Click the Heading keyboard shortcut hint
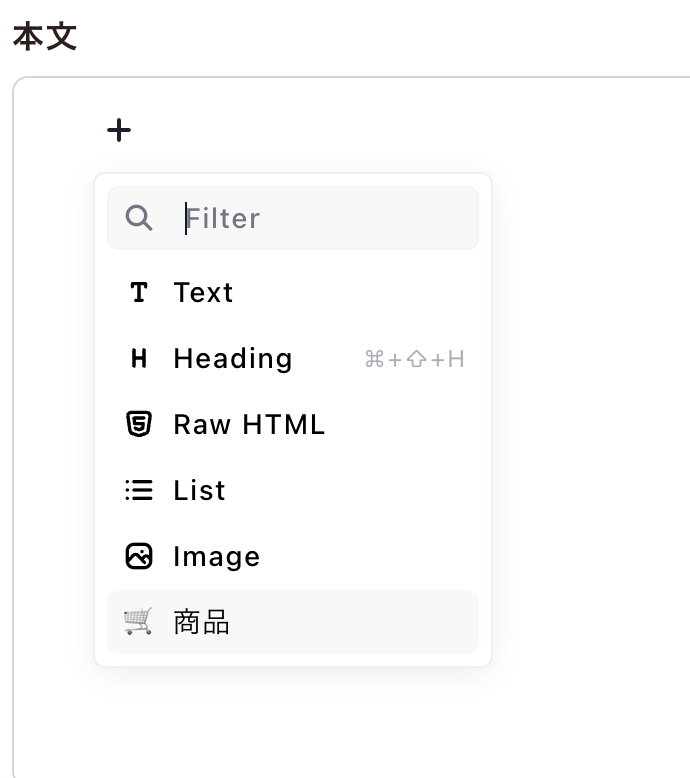Image resolution: width=690 pixels, height=778 pixels. click(415, 359)
